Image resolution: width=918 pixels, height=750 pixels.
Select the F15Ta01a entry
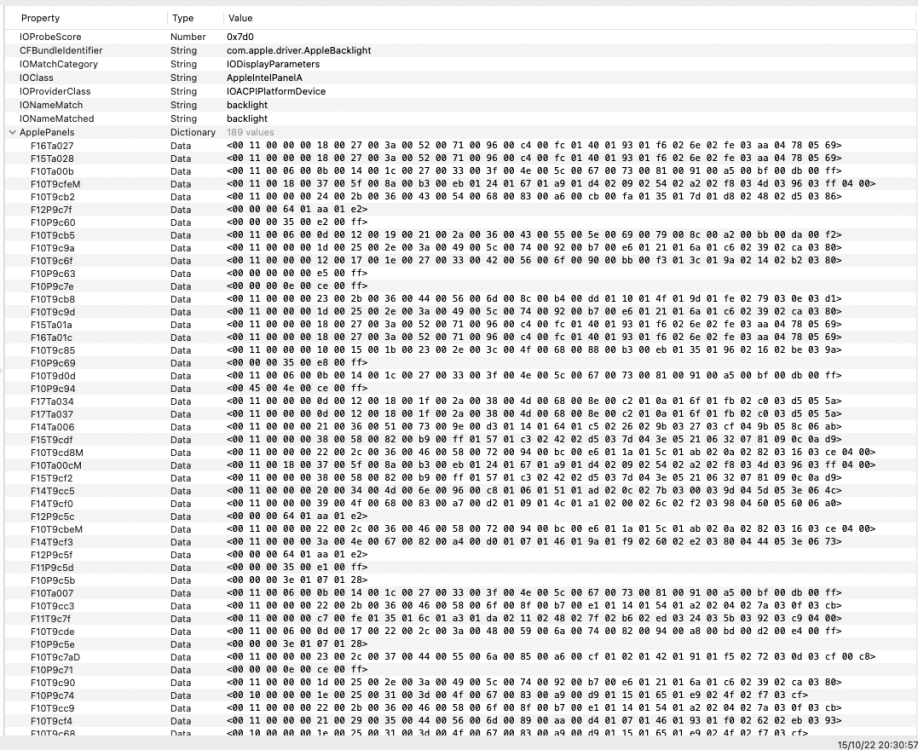click(52, 325)
